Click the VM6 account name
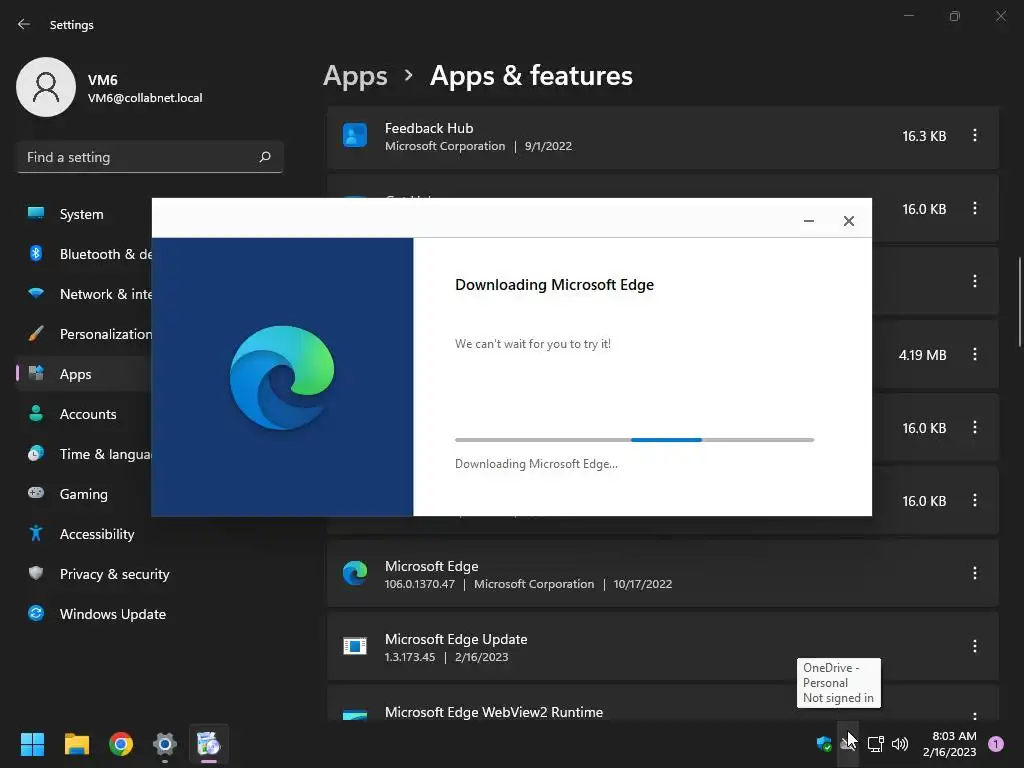The width and height of the screenshot is (1024, 768). pos(103,80)
